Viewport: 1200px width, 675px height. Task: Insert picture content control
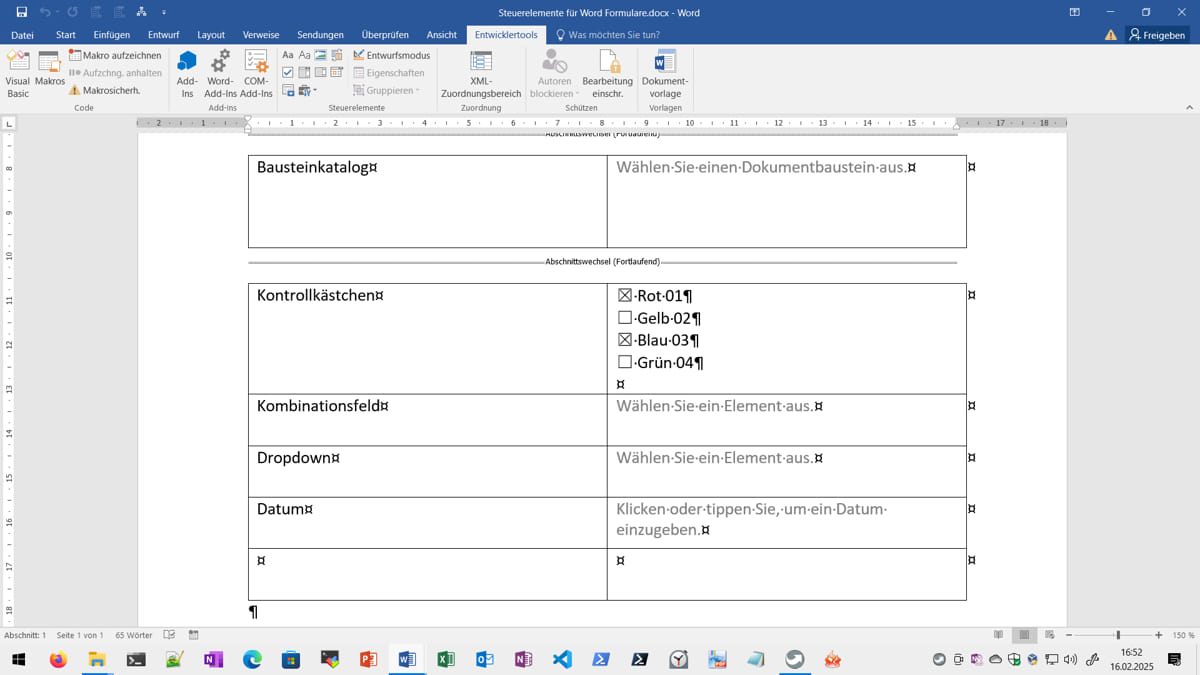320,55
